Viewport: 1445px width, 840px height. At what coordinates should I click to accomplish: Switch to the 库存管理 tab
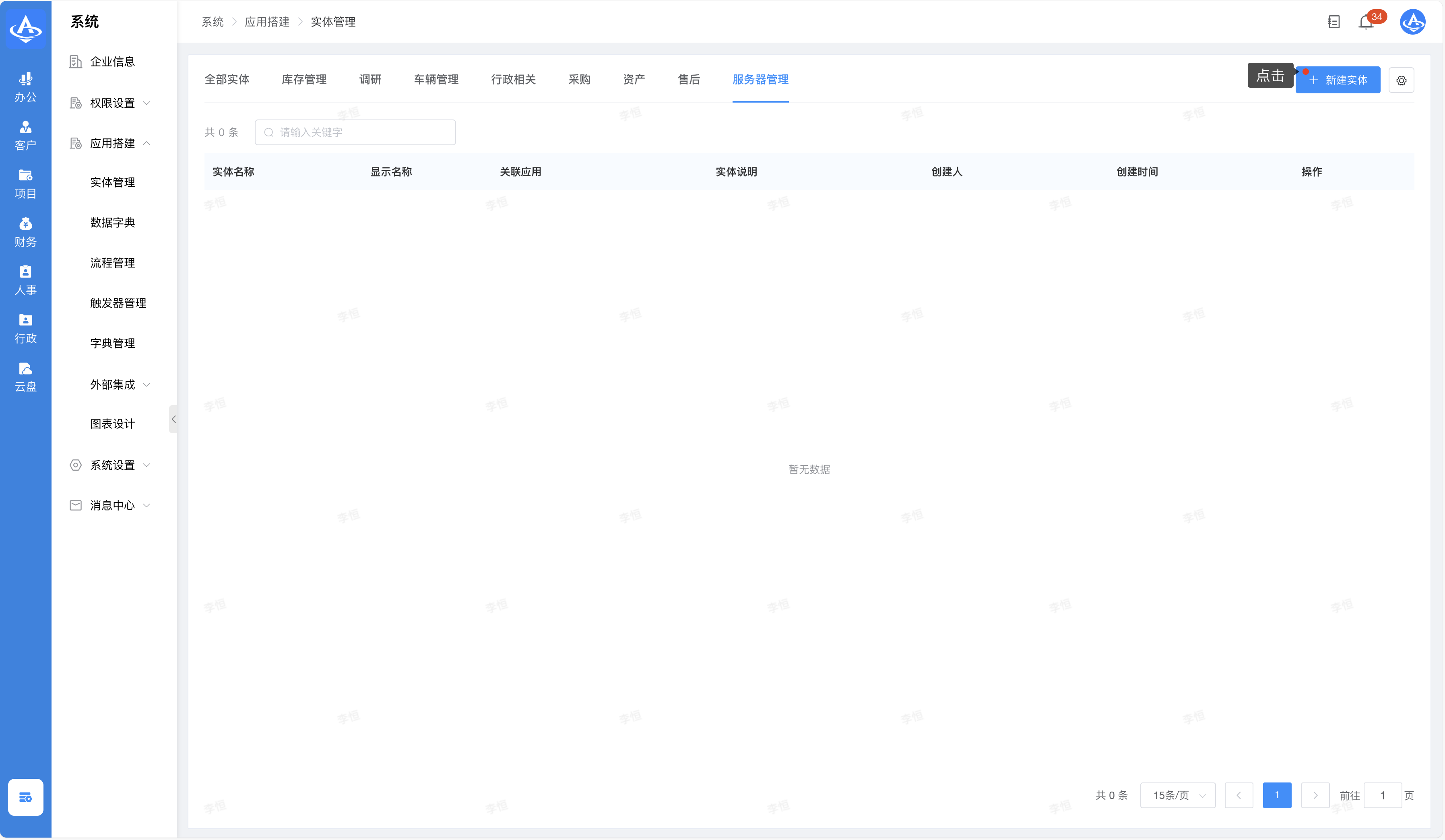[x=304, y=80]
